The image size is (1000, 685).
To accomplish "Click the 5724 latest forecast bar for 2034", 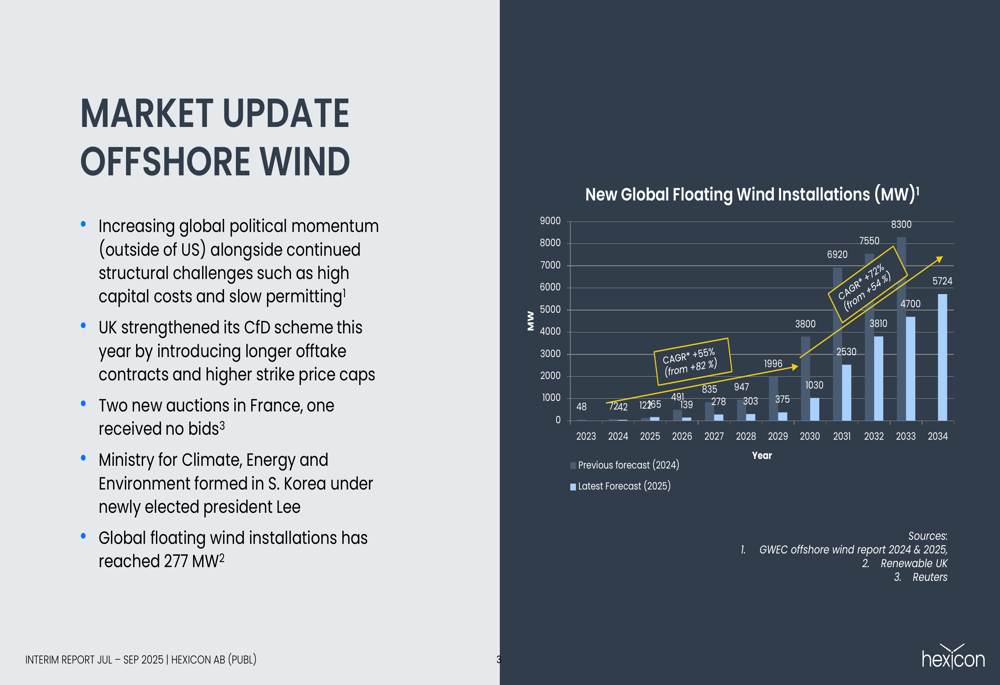I will coord(942,357).
